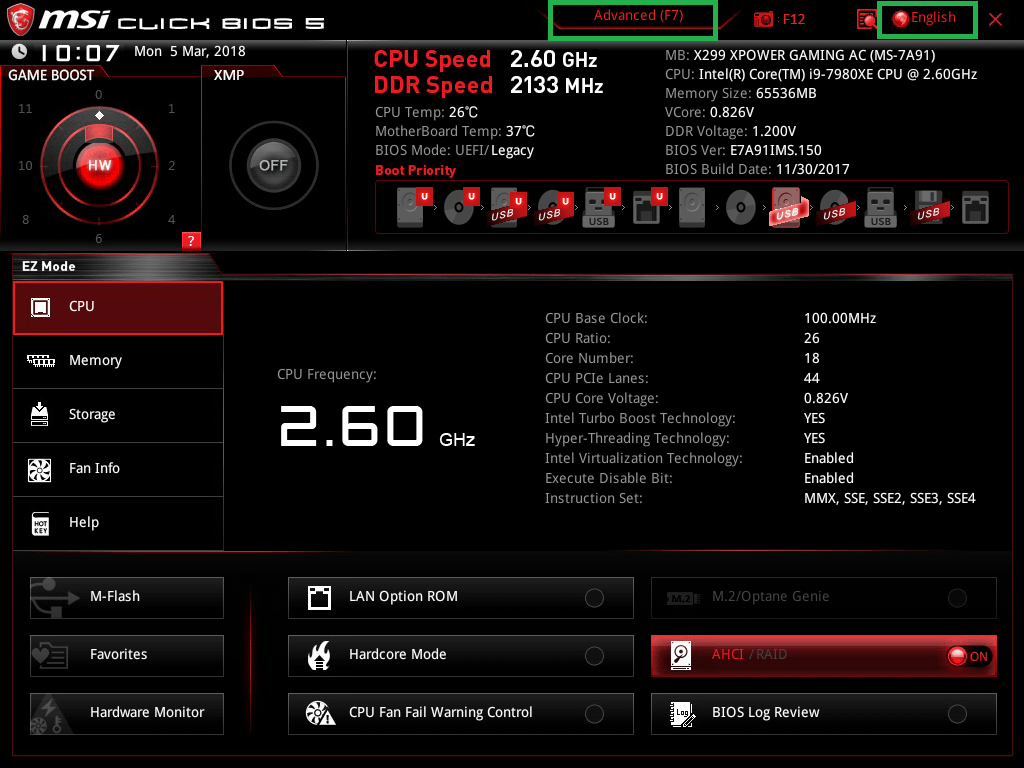Open the Help hotkey tab
This screenshot has width=1024, height=768.
[x=118, y=523]
